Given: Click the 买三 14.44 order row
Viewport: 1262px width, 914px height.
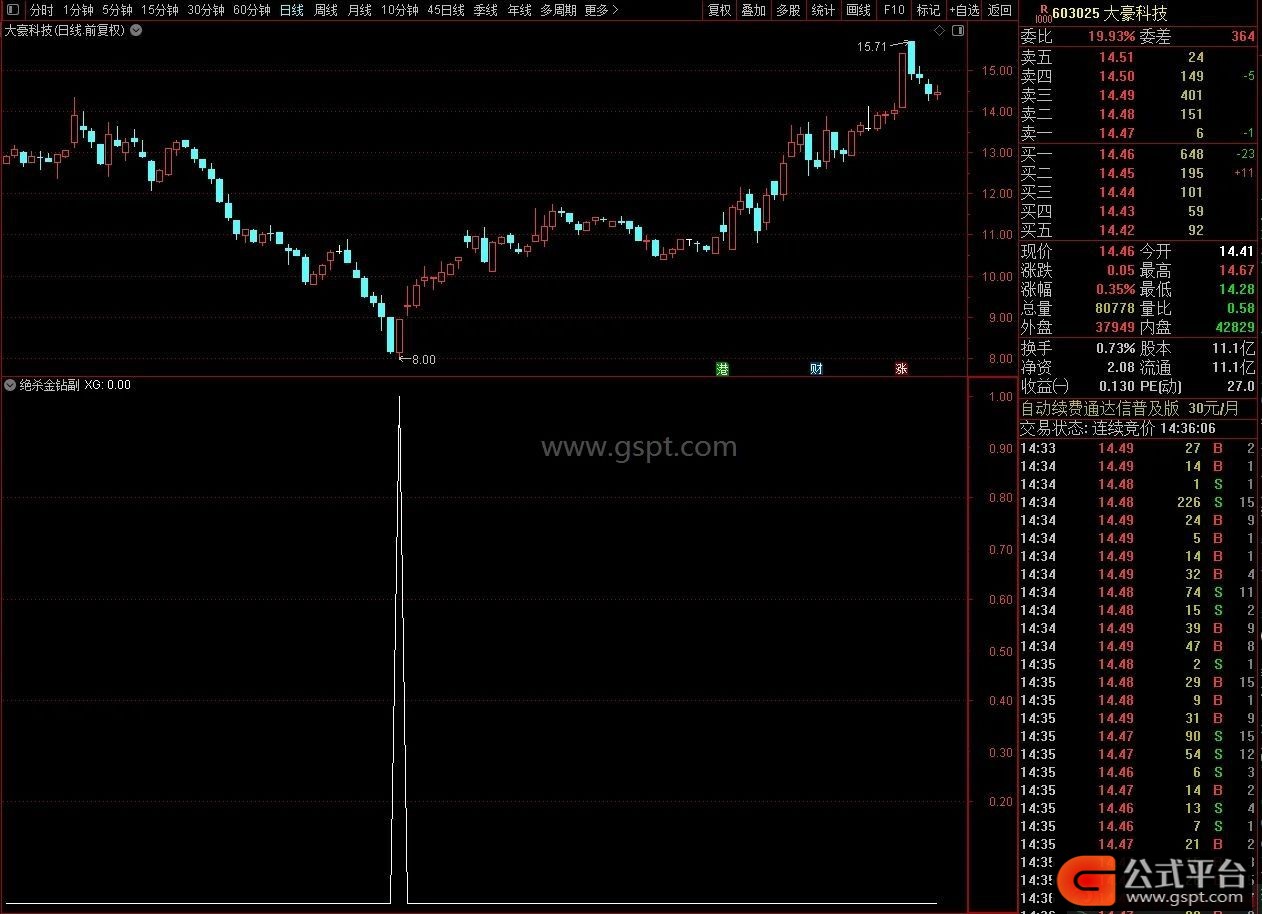Looking at the screenshot, I should coord(1138,192).
